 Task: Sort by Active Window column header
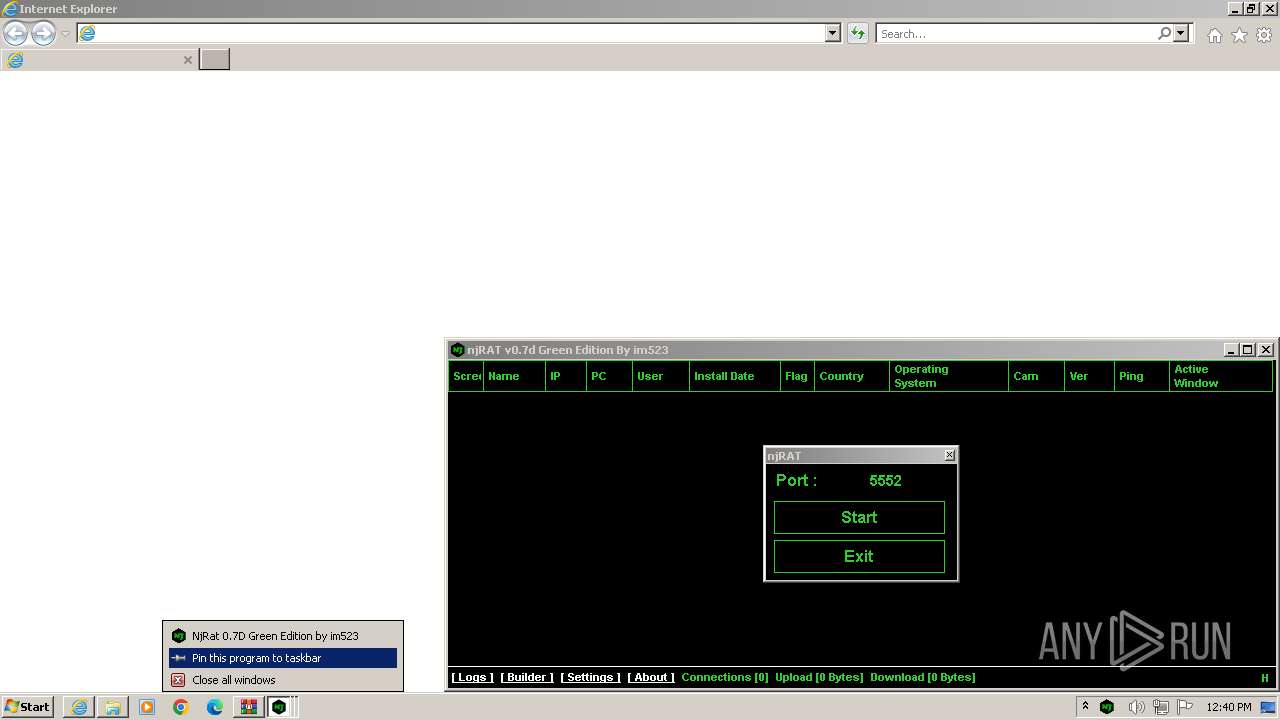click(x=1221, y=376)
